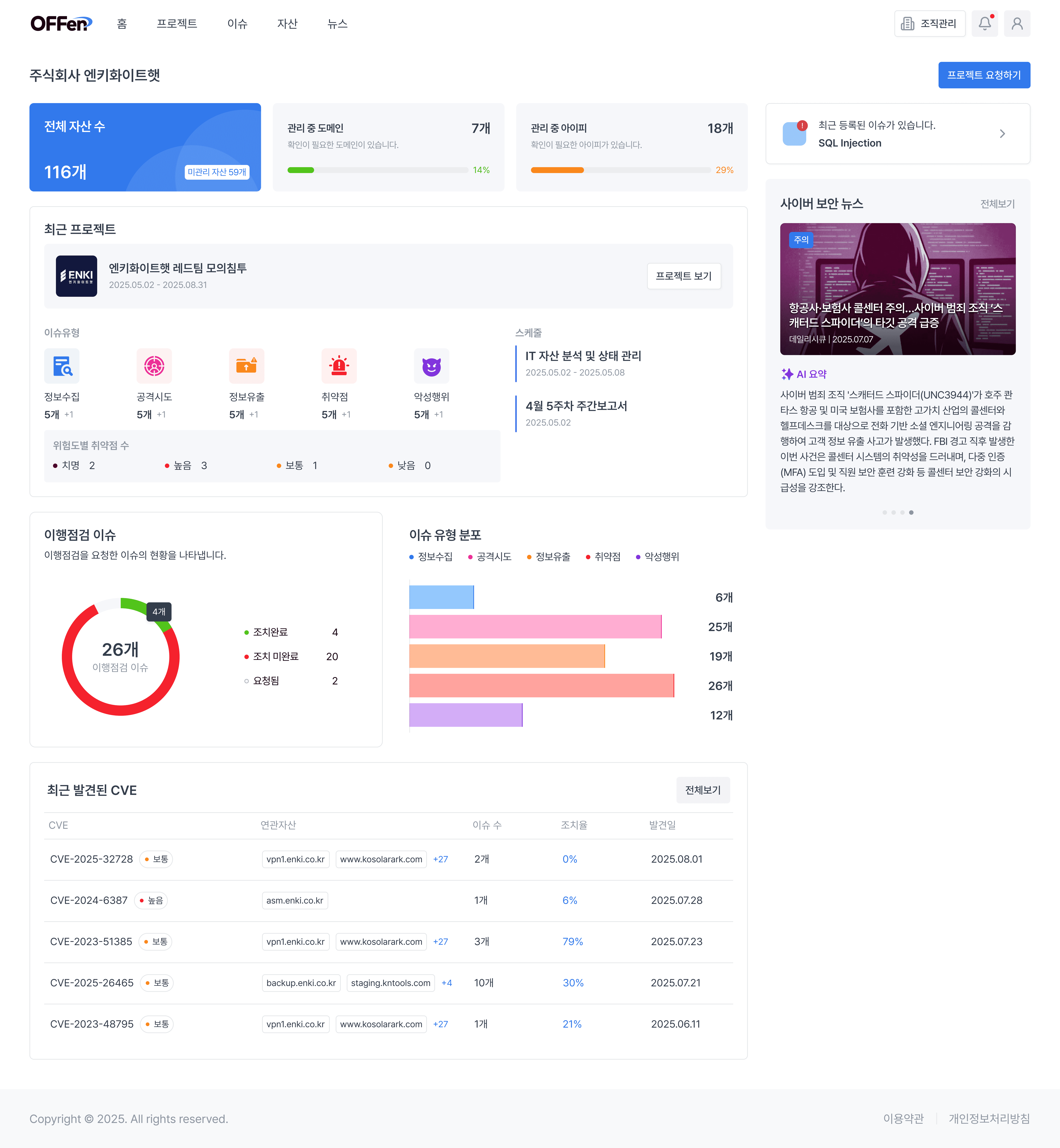Click the OFFen logo
Screen dimensions: 1060x1148
[x=61, y=24]
